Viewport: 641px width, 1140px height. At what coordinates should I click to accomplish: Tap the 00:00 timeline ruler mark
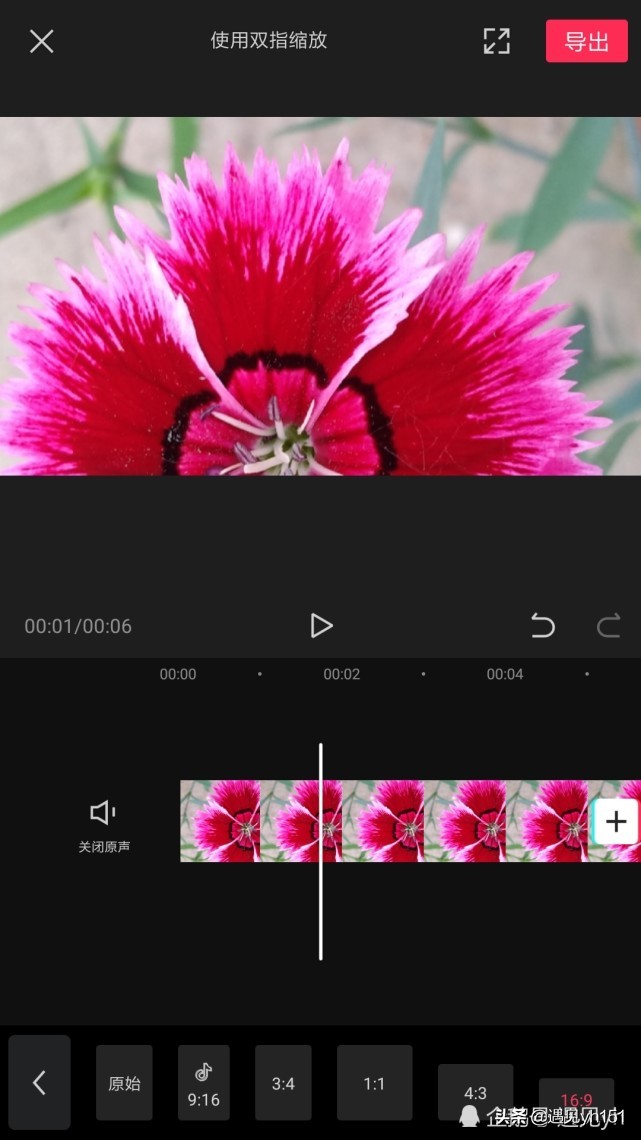[178, 674]
